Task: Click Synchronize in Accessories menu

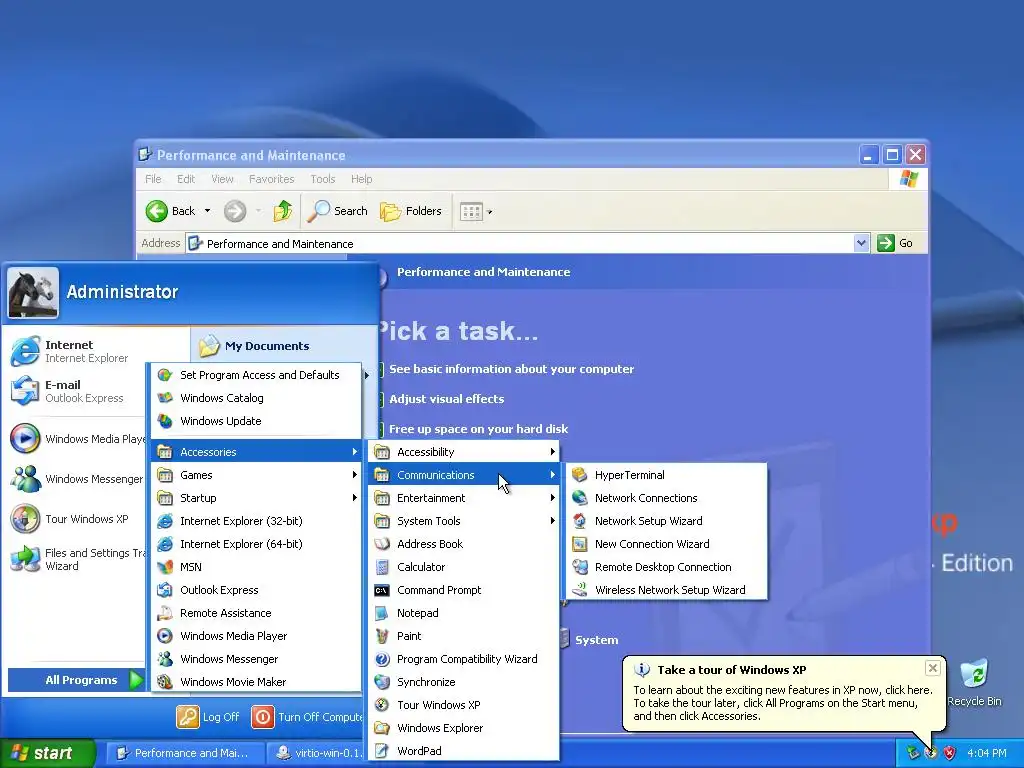Action: [464, 682]
